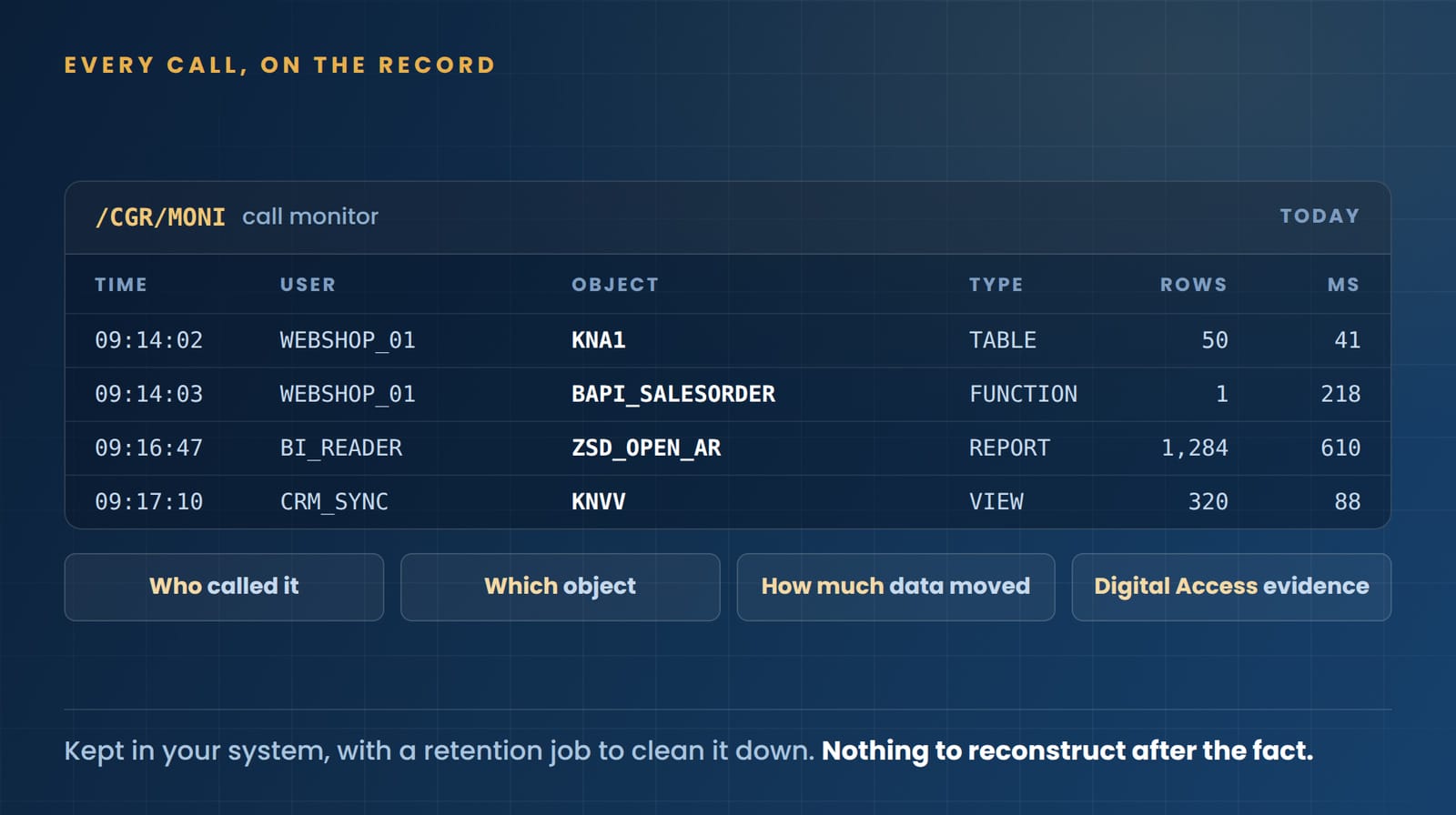Open the 'How much data moved' card
This screenshot has height=815, width=1456.
[896, 587]
